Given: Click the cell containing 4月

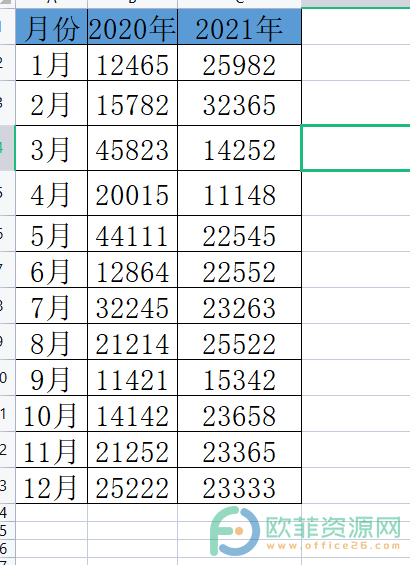Looking at the screenshot, I should tap(52, 193).
